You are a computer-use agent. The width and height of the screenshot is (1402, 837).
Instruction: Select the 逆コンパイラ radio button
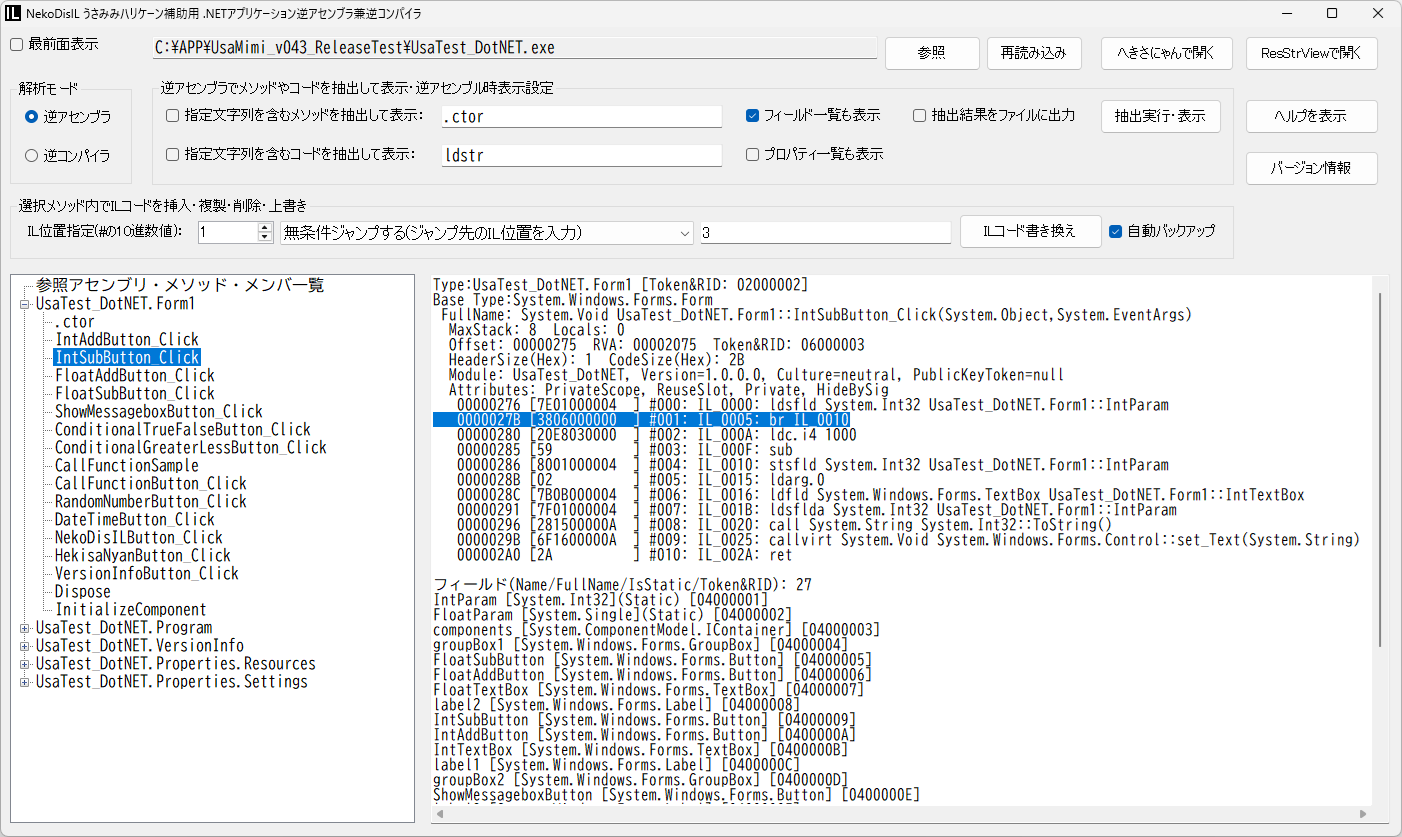click(x=32, y=156)
